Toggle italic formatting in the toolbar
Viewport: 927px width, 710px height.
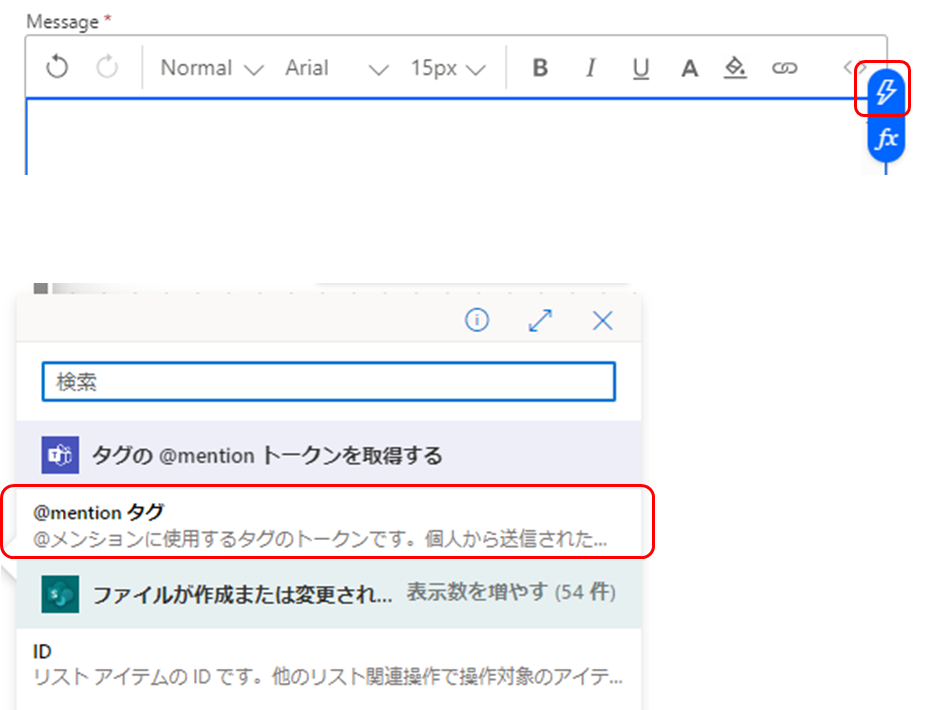pos(590,67)
